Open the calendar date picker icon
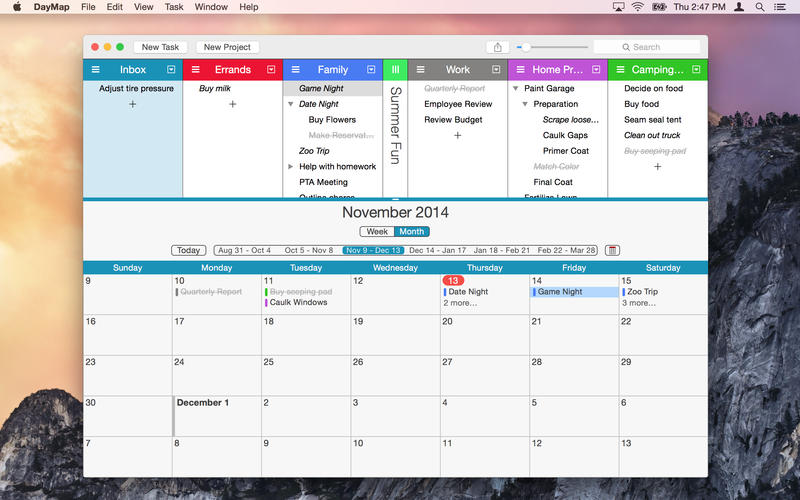 (x=612, y=250)
